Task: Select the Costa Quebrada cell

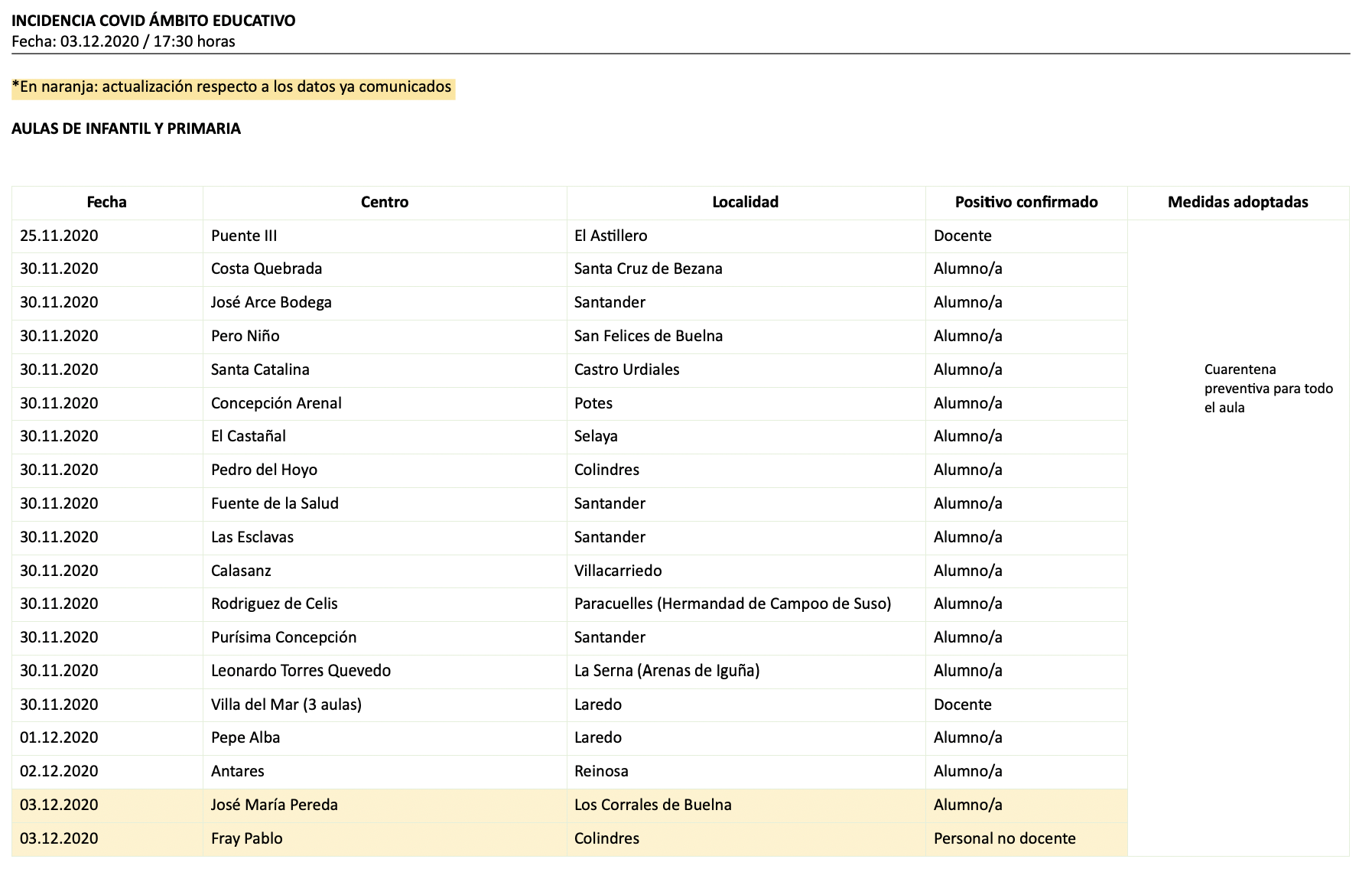Action: point(266,268)
